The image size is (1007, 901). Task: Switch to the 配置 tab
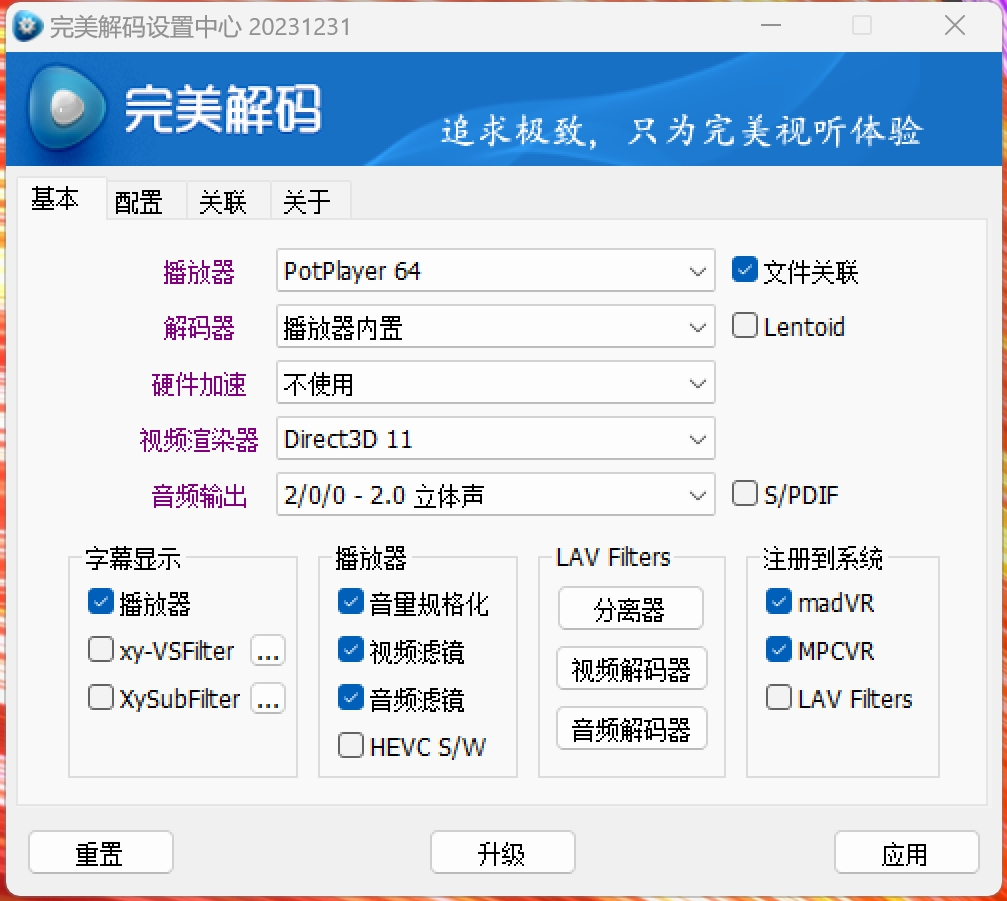click(138, 202)
